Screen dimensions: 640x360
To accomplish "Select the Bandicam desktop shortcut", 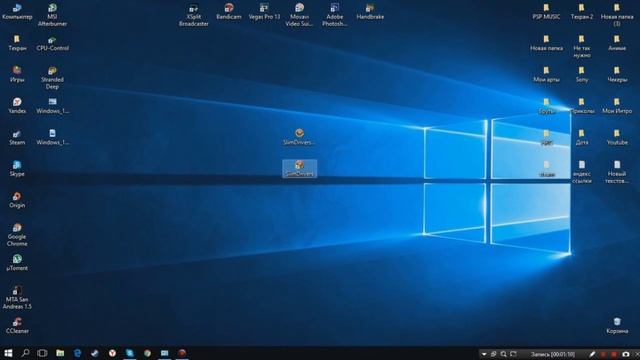I will (x=229, y=11).
